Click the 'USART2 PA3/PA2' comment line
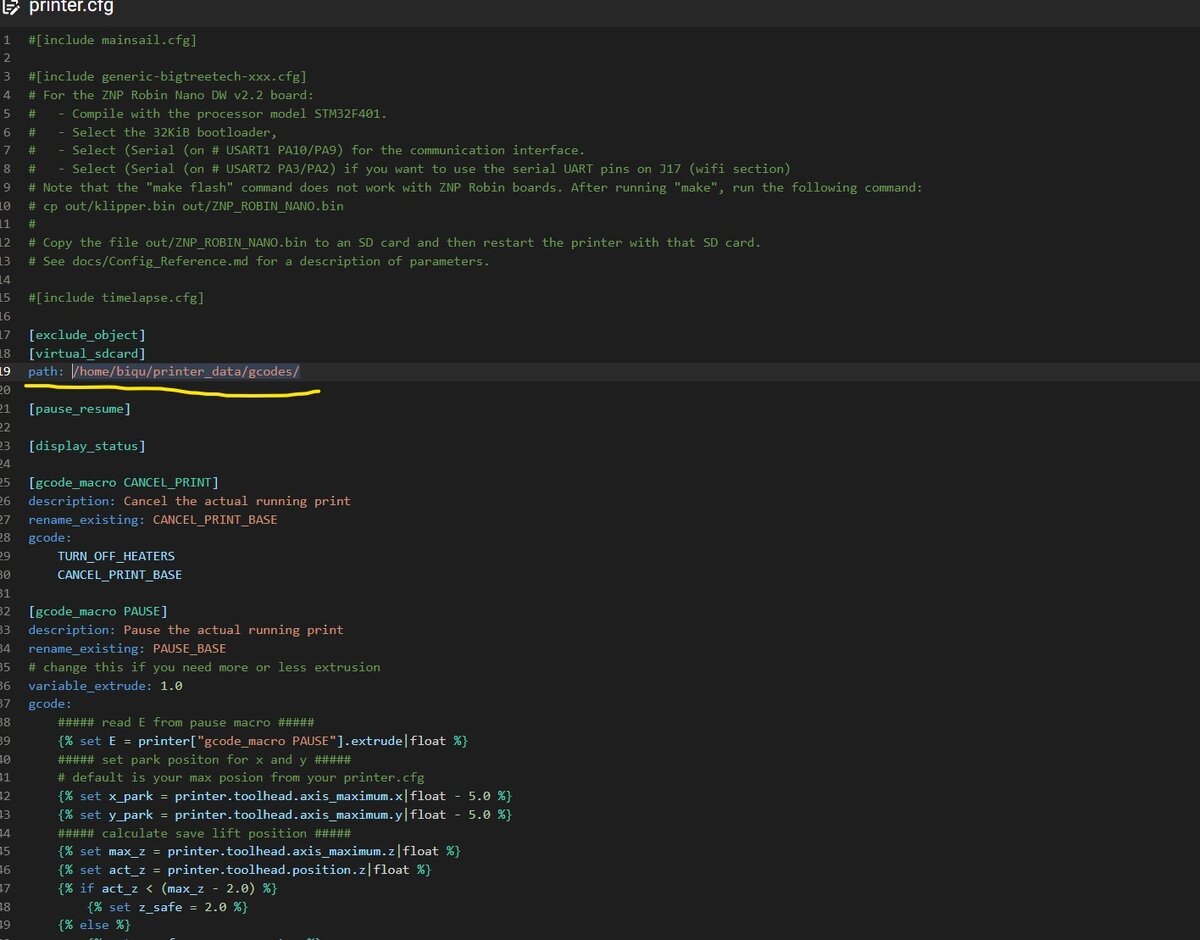 click(409, 169)
